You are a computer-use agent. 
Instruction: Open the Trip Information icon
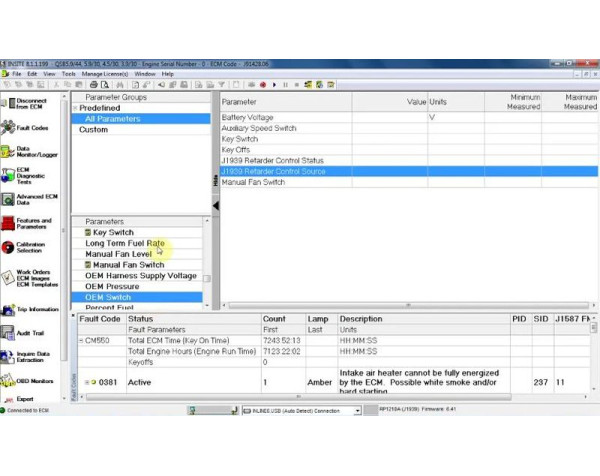pyautogui.click(x=9, y=310)
